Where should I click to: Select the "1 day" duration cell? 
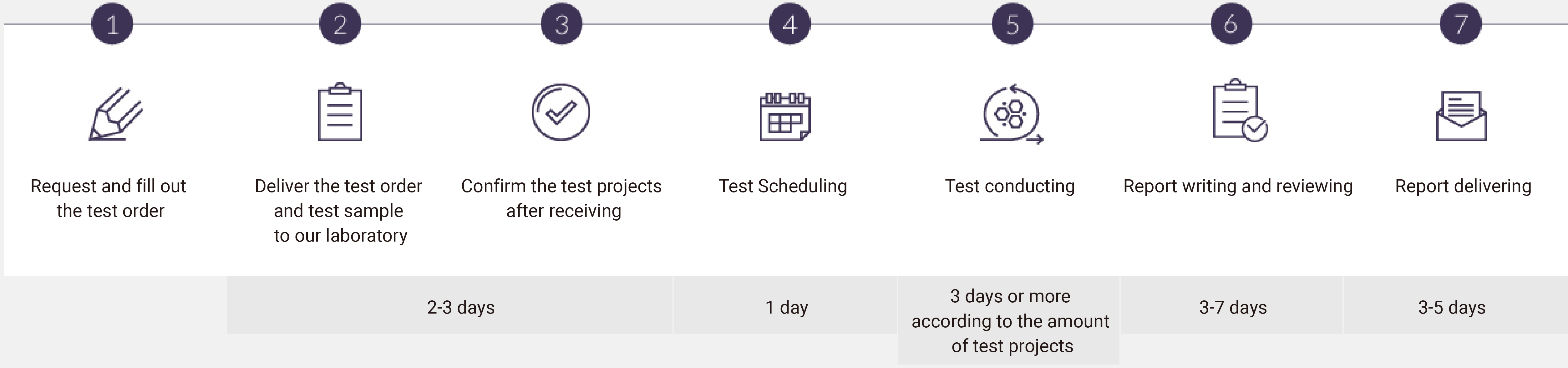[x=786, y=306]
